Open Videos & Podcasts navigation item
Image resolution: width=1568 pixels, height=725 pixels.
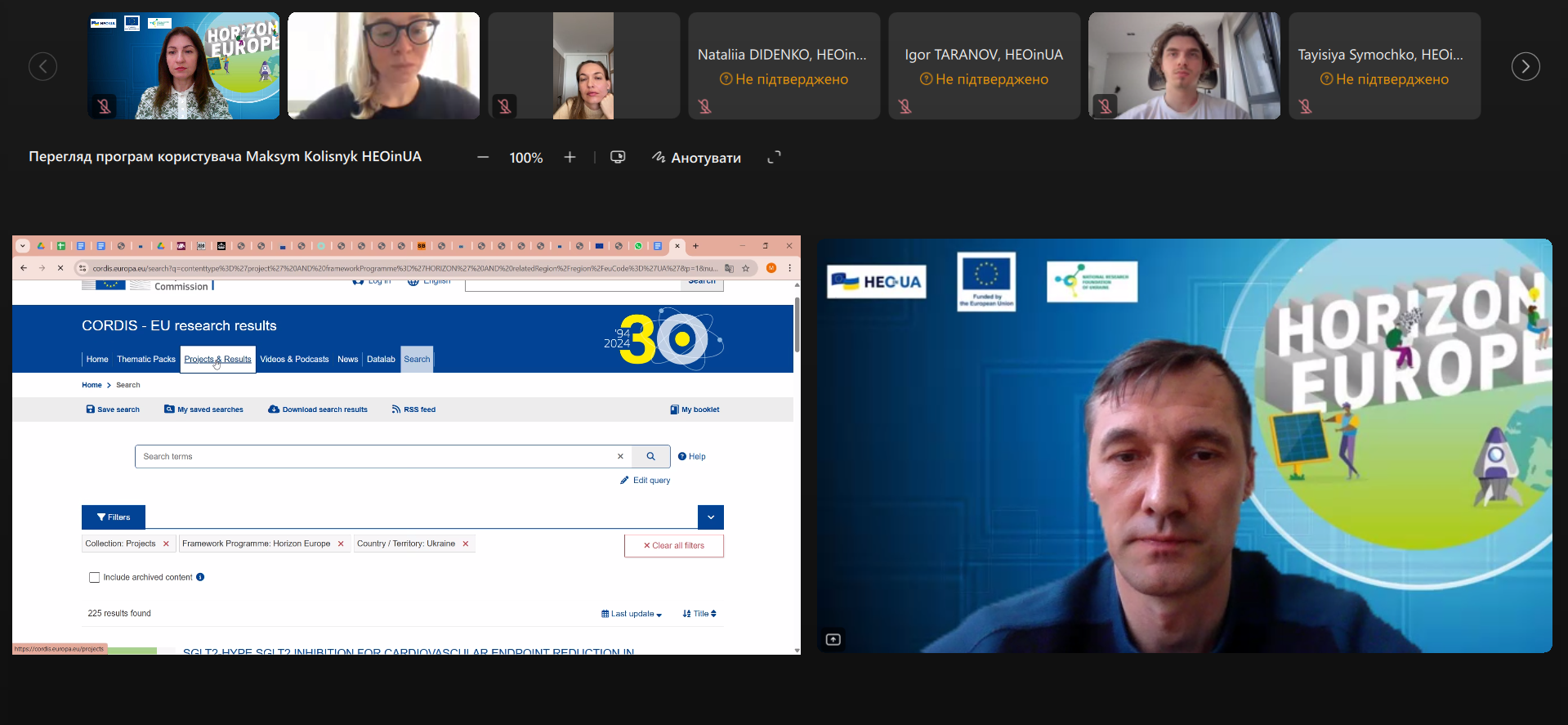294,359
